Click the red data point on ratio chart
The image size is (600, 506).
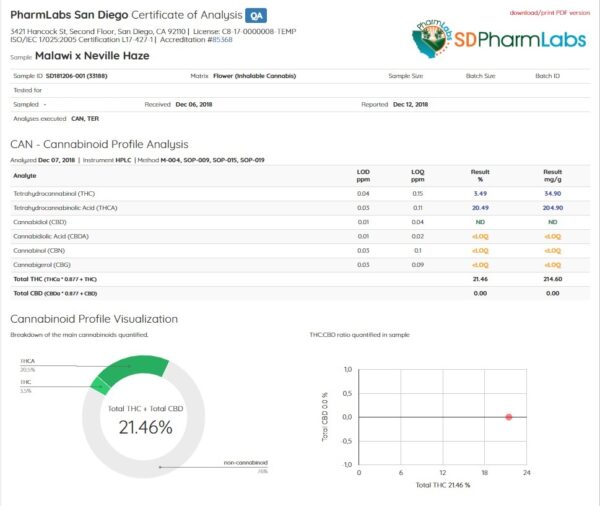click(x=509, y=417)
